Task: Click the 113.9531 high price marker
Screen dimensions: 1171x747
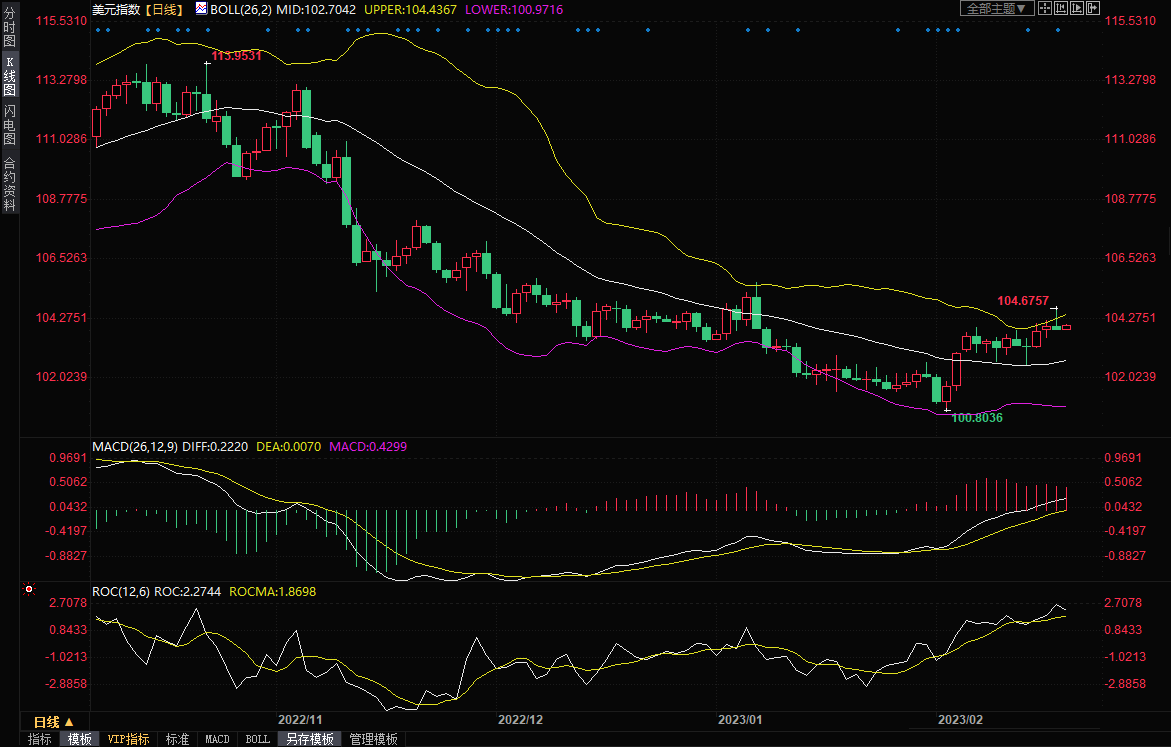Action: 236,56
